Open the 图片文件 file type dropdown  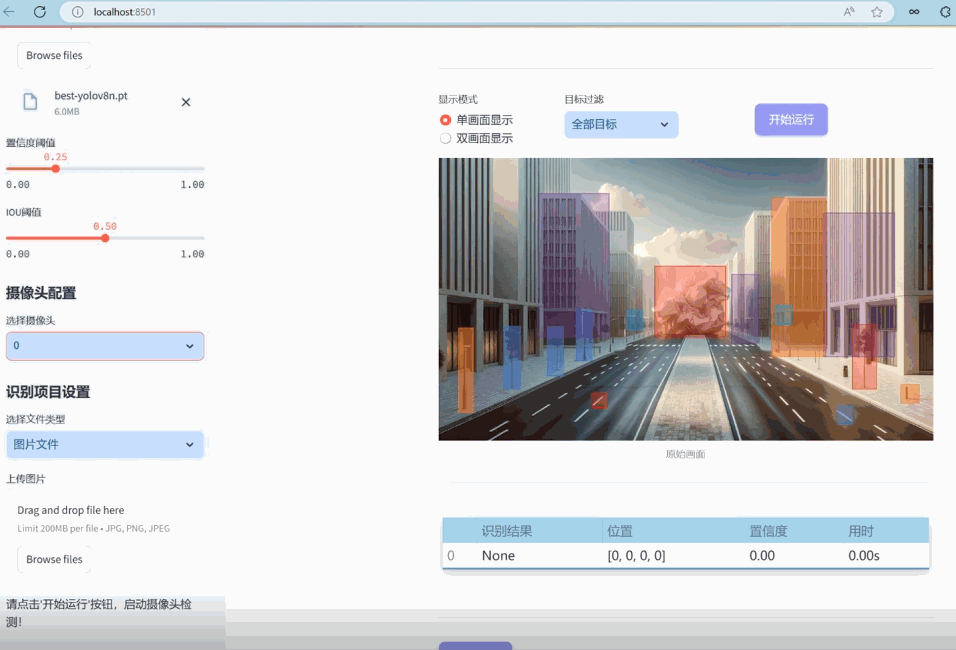coord(105,445)
